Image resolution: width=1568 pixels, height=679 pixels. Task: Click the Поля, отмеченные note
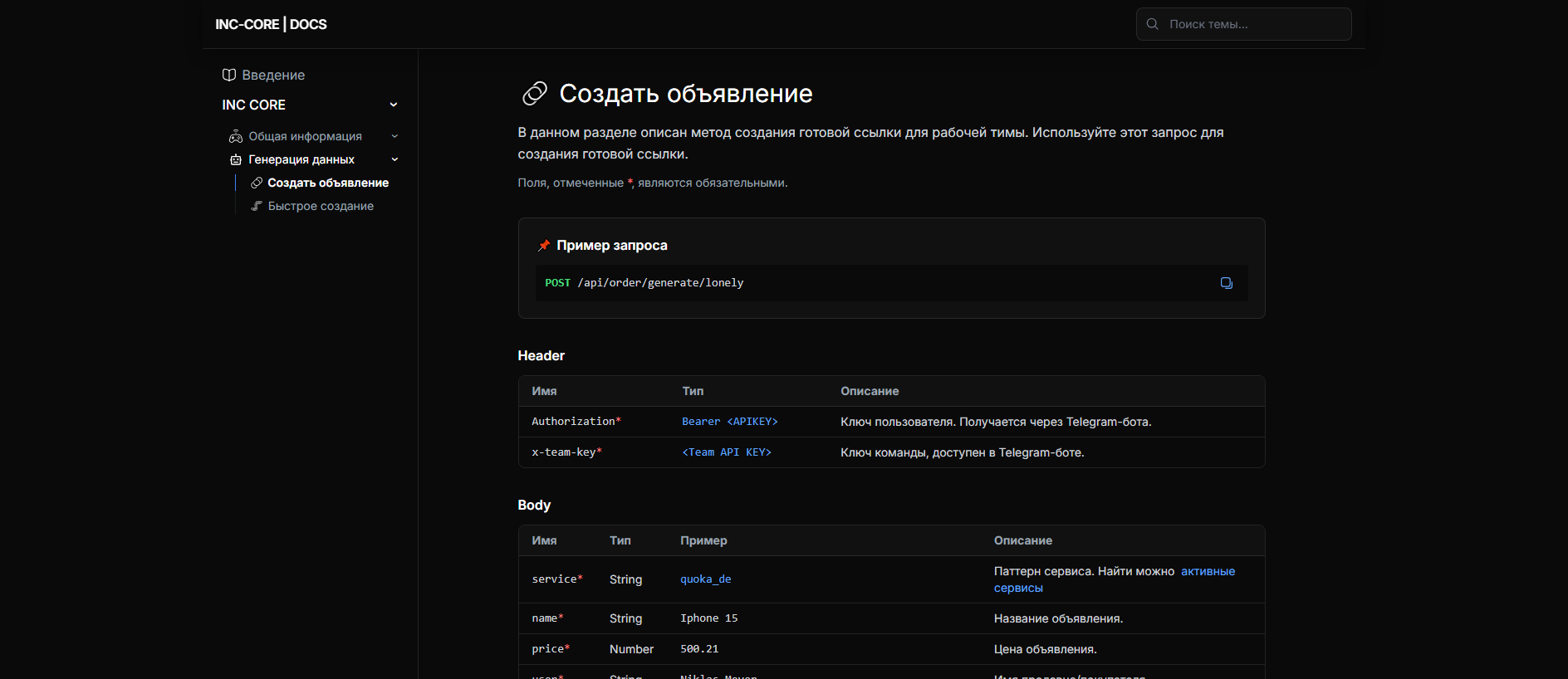(x=653, y=183)
